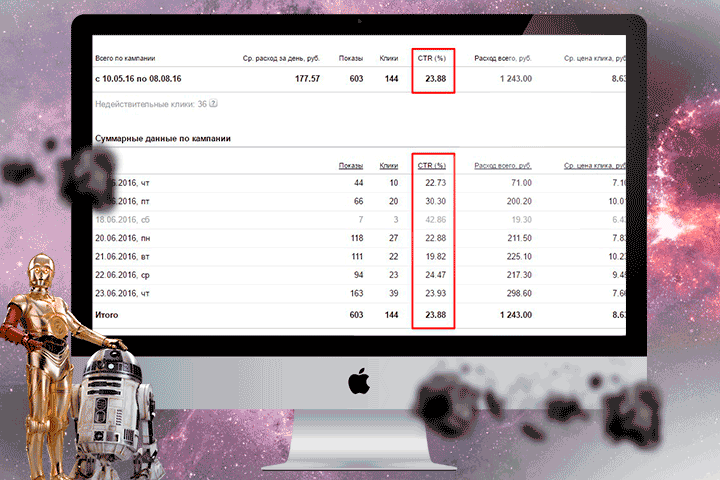The height and width of the screenshot is (480, 720).
Task: Select the campaign period с 10.05.16 по 08.08.16
Action: [x=138, y=79]
